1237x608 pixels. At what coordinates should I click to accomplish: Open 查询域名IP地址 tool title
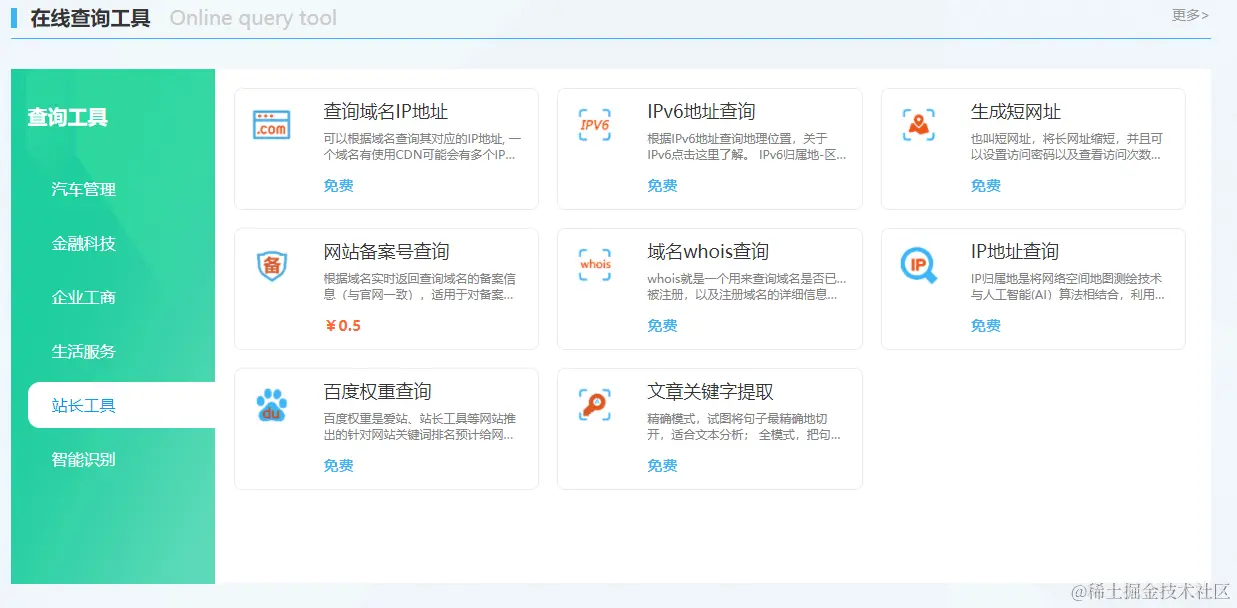pos(385,111)
